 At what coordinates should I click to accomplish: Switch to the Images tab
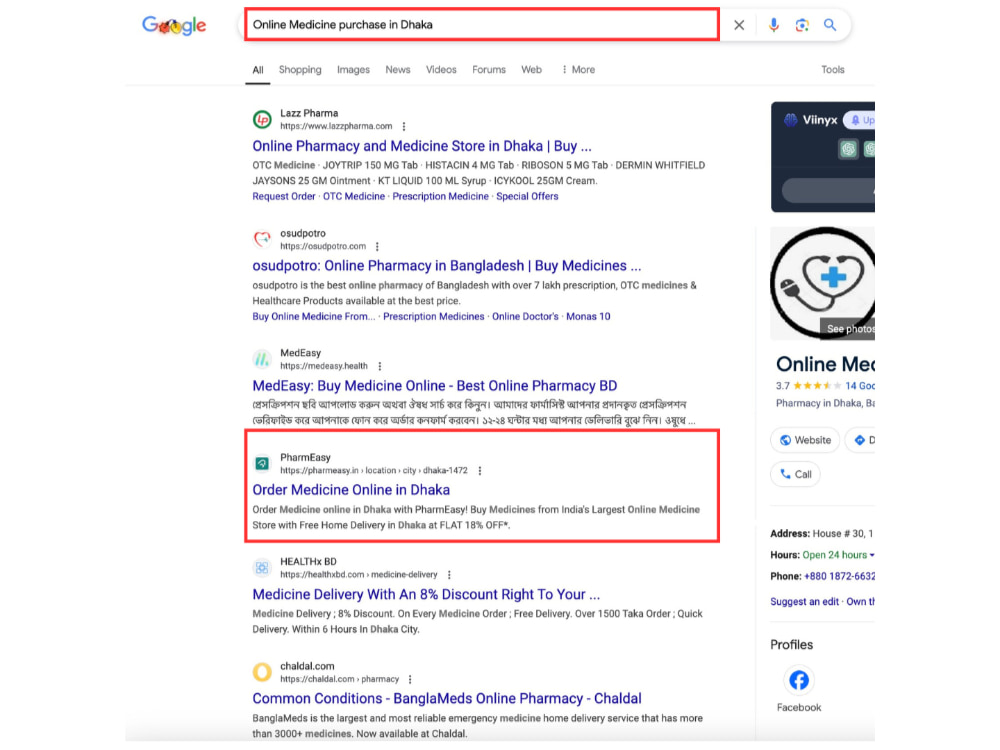click(x=353, y=70)
